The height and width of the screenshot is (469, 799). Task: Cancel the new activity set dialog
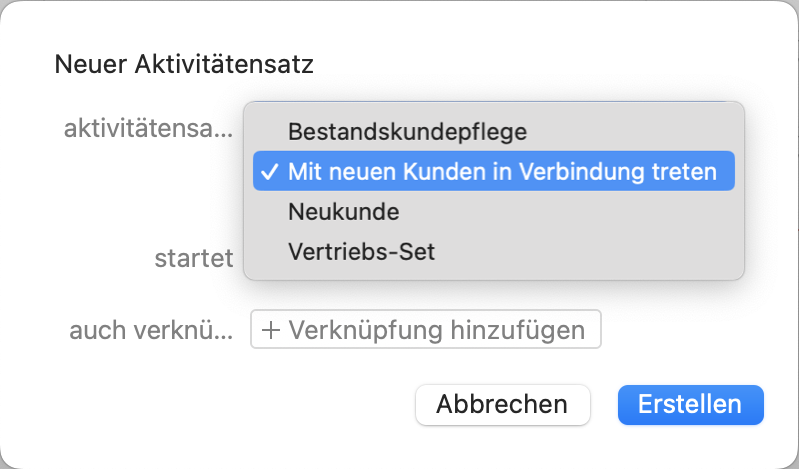pyautogui.click(x=502, y=405)
